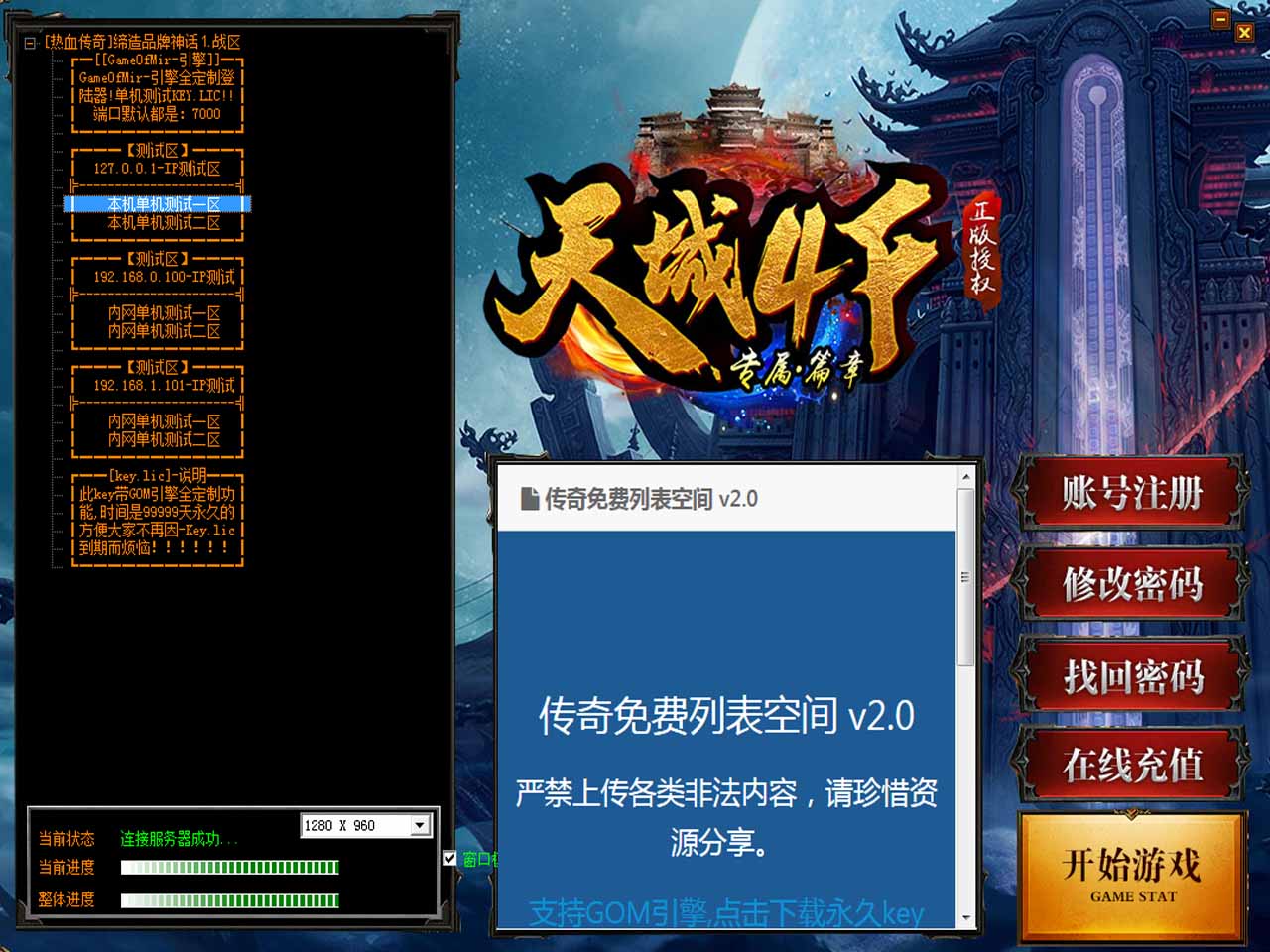Viewport: 1270px width, 952px height.
Task: Click the 支持GOM引擎 download key link
Action: [726, 913]
